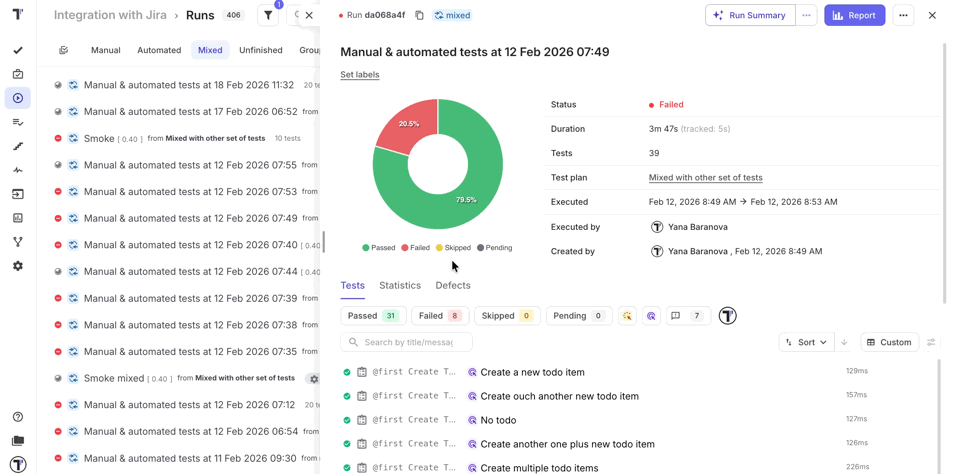Click the branches icon in sidebar
The image size is (960, 474).
(18, 242)
